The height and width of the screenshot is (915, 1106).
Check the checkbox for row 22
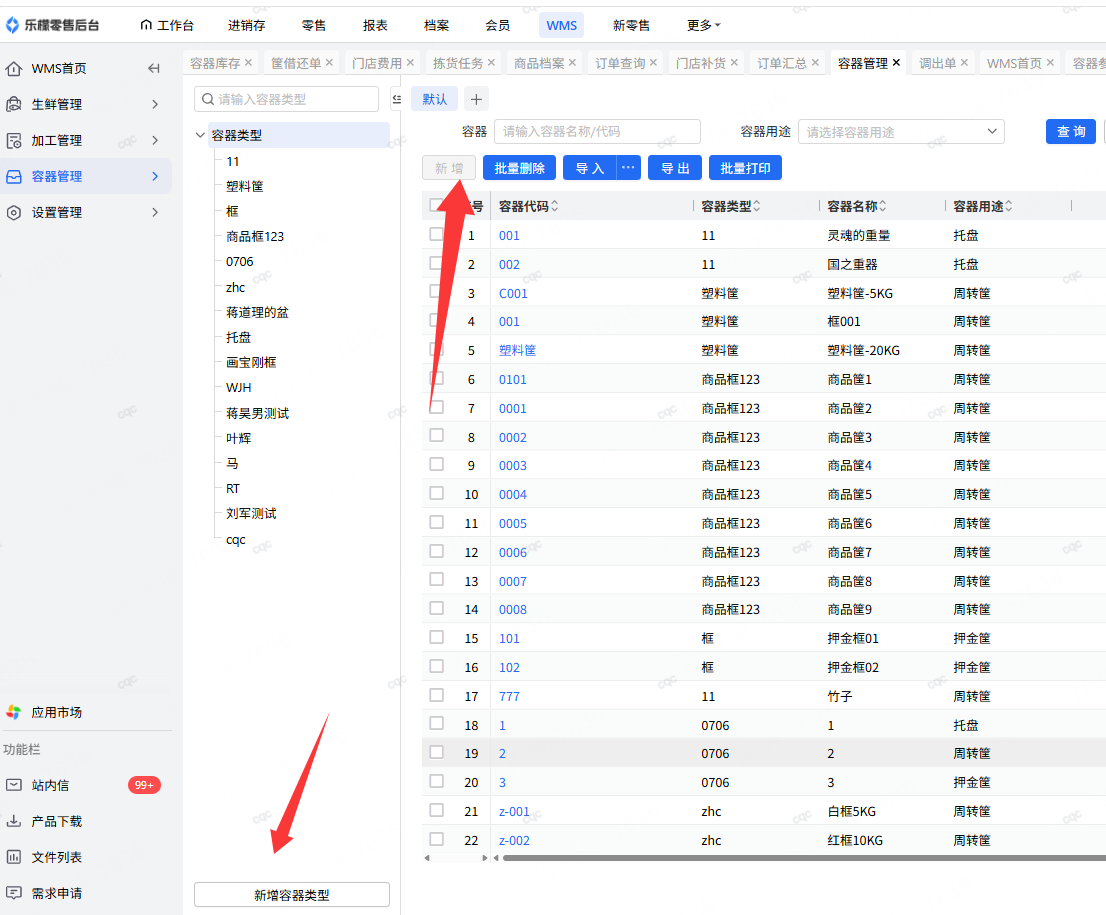click(437, 839)
